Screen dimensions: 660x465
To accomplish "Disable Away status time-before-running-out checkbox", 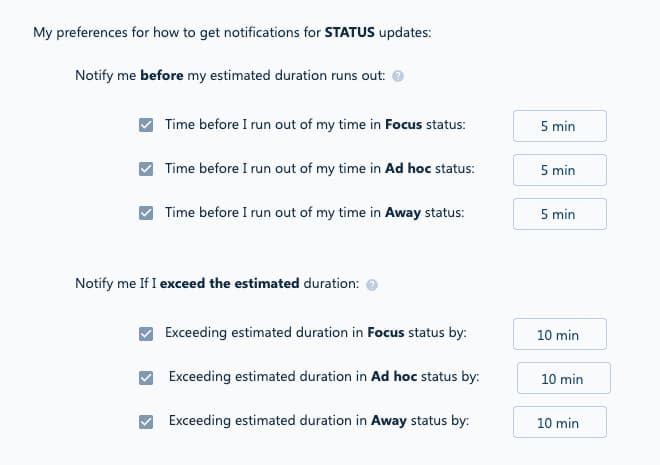I will (x=146, y=213).
